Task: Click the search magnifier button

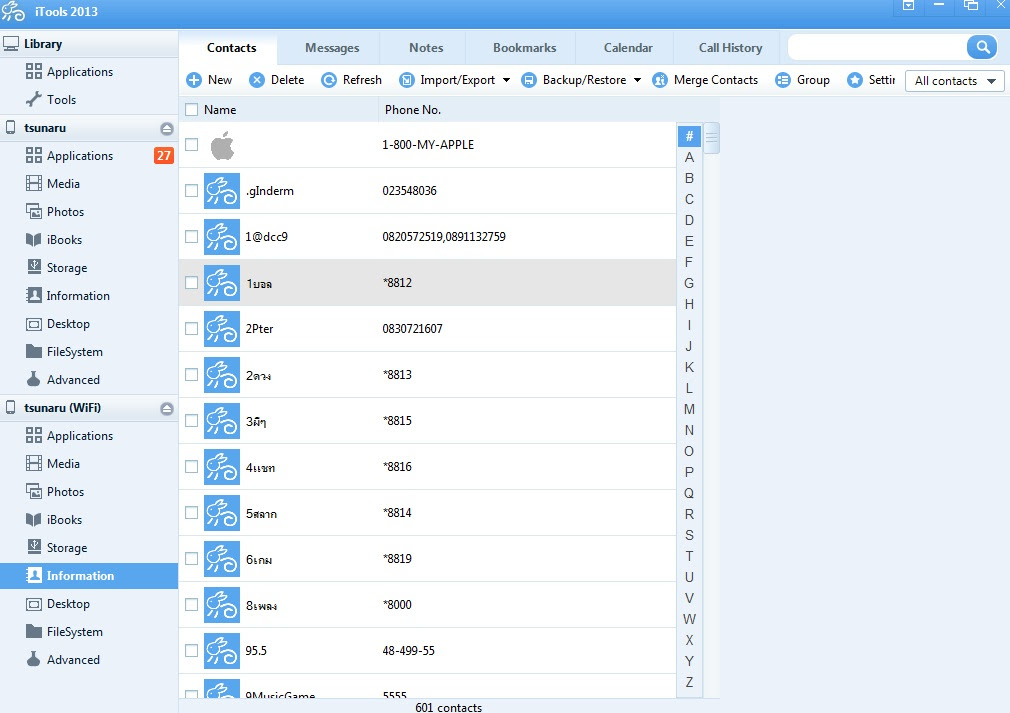Action: coord(982,47)
